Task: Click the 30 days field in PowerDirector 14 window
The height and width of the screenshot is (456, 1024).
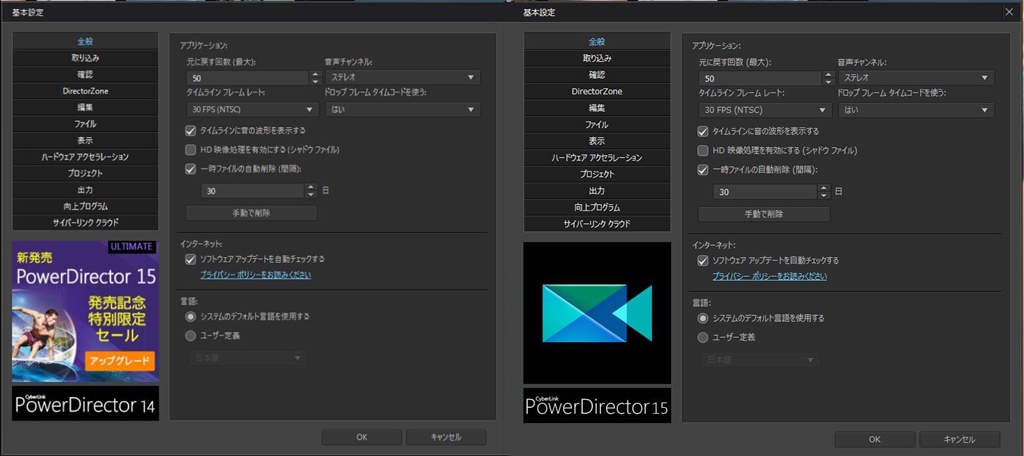Action: 253,191
